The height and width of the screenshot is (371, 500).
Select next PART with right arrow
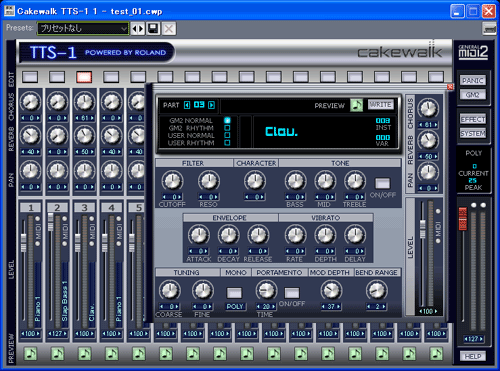(x=211, y=105)
